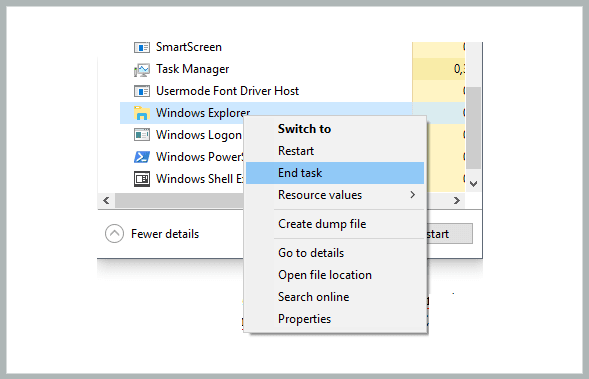Image resolution: width=589 pixels, height=379 pixels.
Task: Collapse view with Fewer details arrow icon
Action: (114, 234)
